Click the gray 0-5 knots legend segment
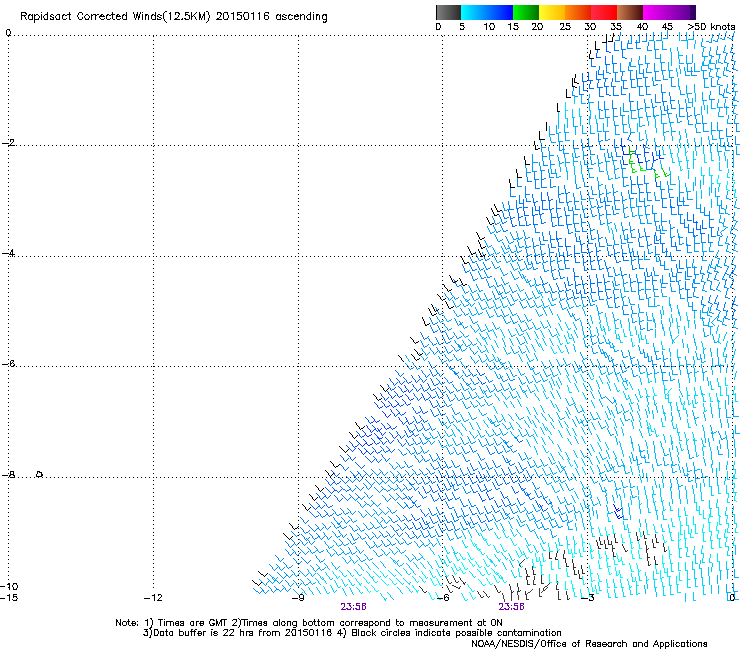This screenshot has width=740, height=650. pyautogui.click(x=448, y=12)
